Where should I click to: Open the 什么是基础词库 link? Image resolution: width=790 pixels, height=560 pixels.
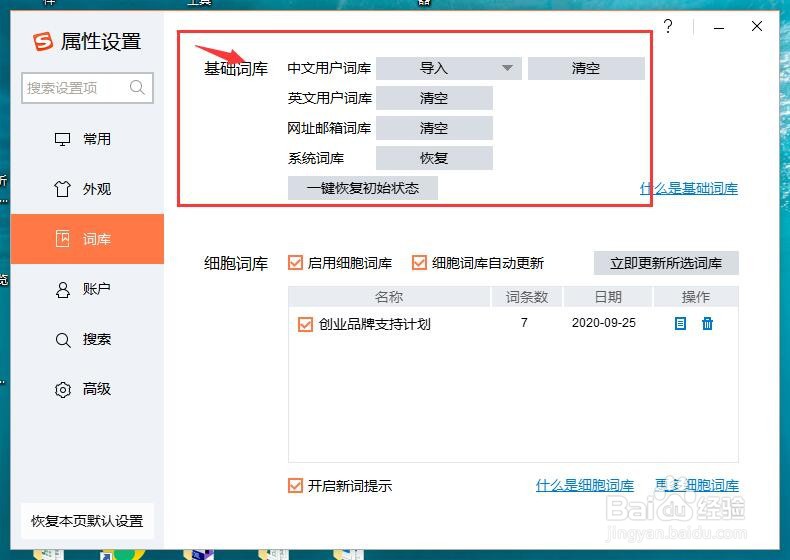pos(689,189)
